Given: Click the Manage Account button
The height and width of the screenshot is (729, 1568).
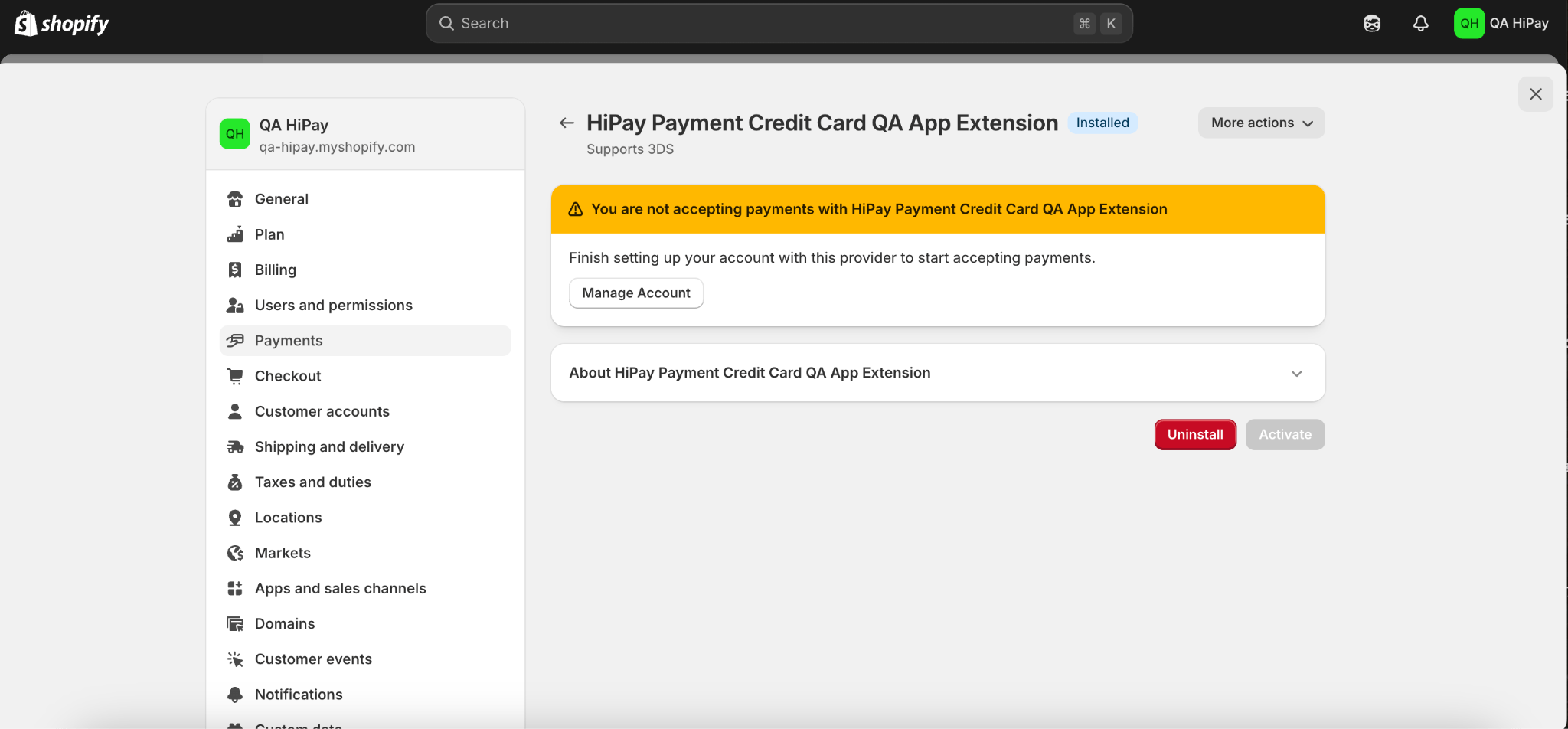Looking at the screenshot, I should click(636, 293).
